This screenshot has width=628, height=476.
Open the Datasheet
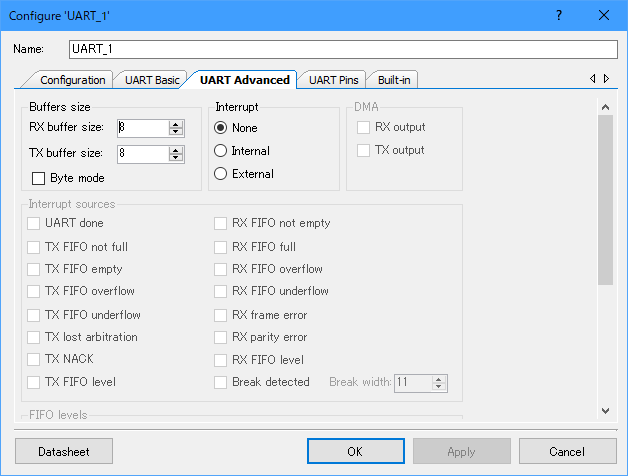pos(64,452)
